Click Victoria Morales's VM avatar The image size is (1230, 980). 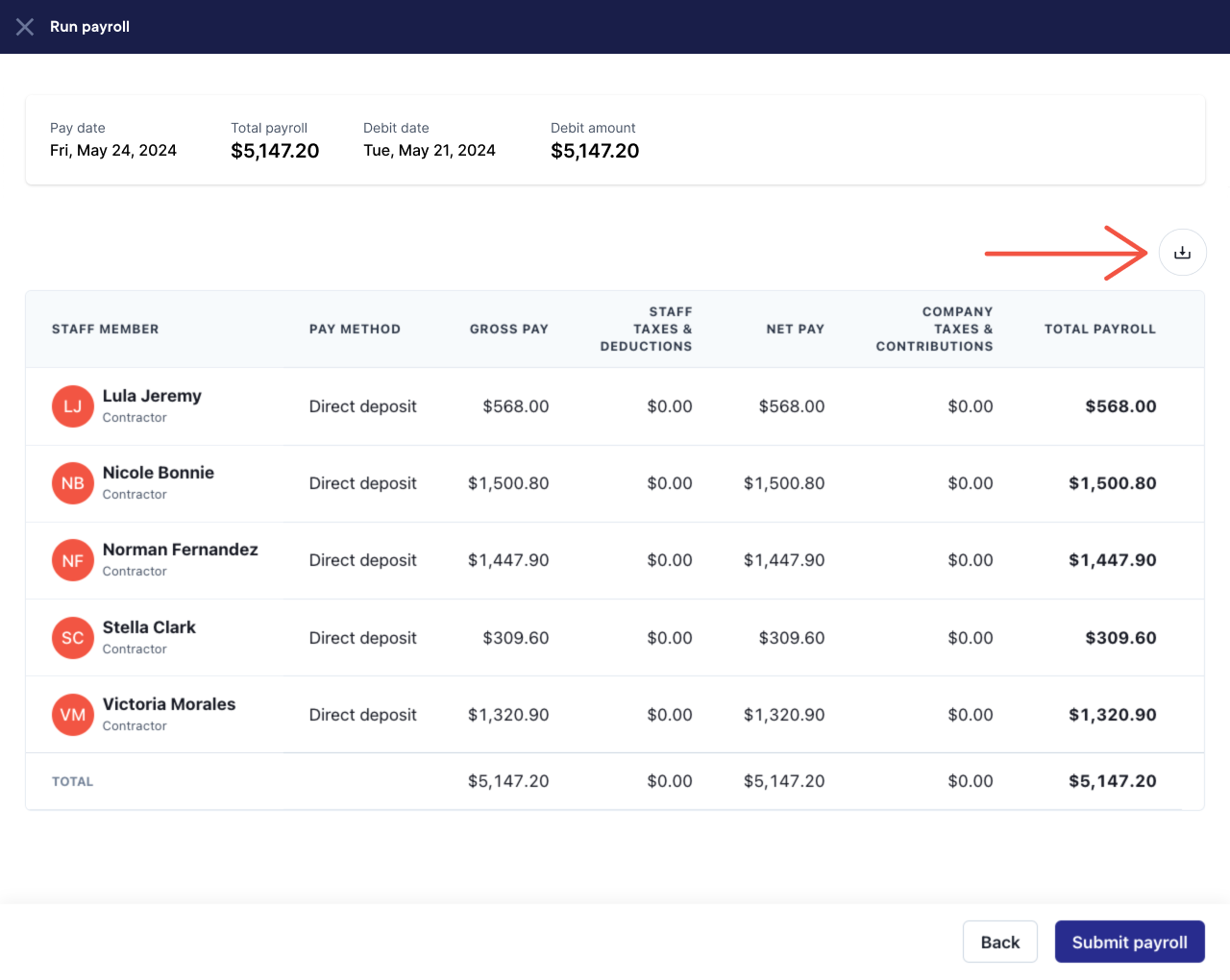click(72, 715)
